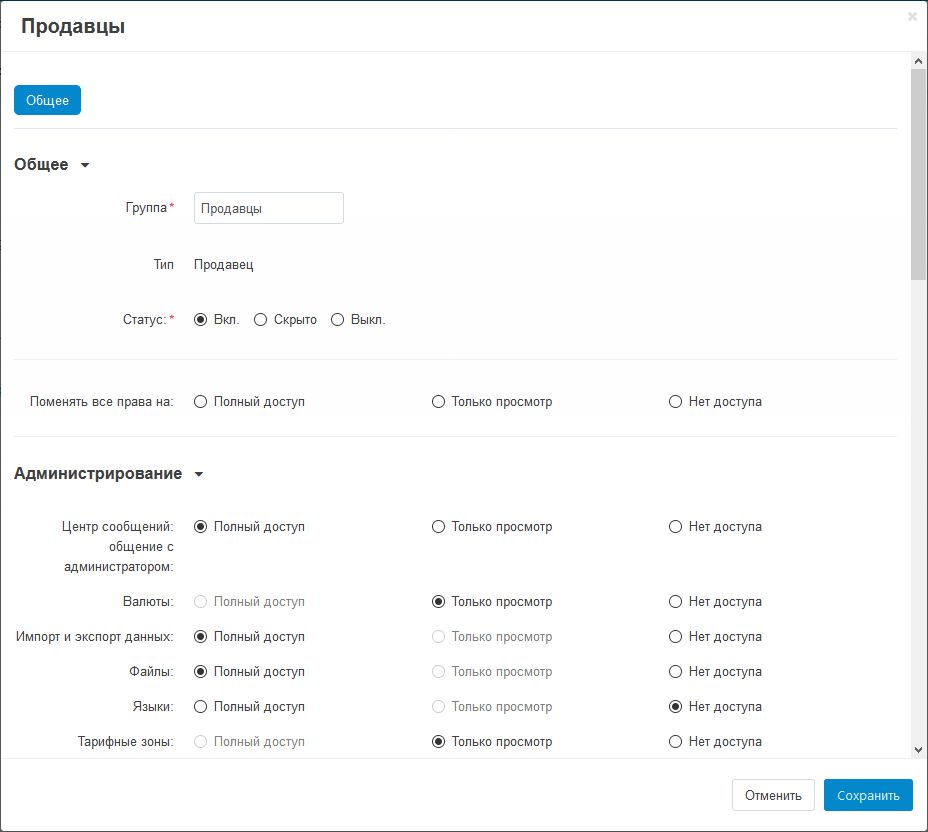The height and width of the screenshot is (832, 928).
Task: Close the Продавцы dialog with the X icon
Action: [912, 17]
